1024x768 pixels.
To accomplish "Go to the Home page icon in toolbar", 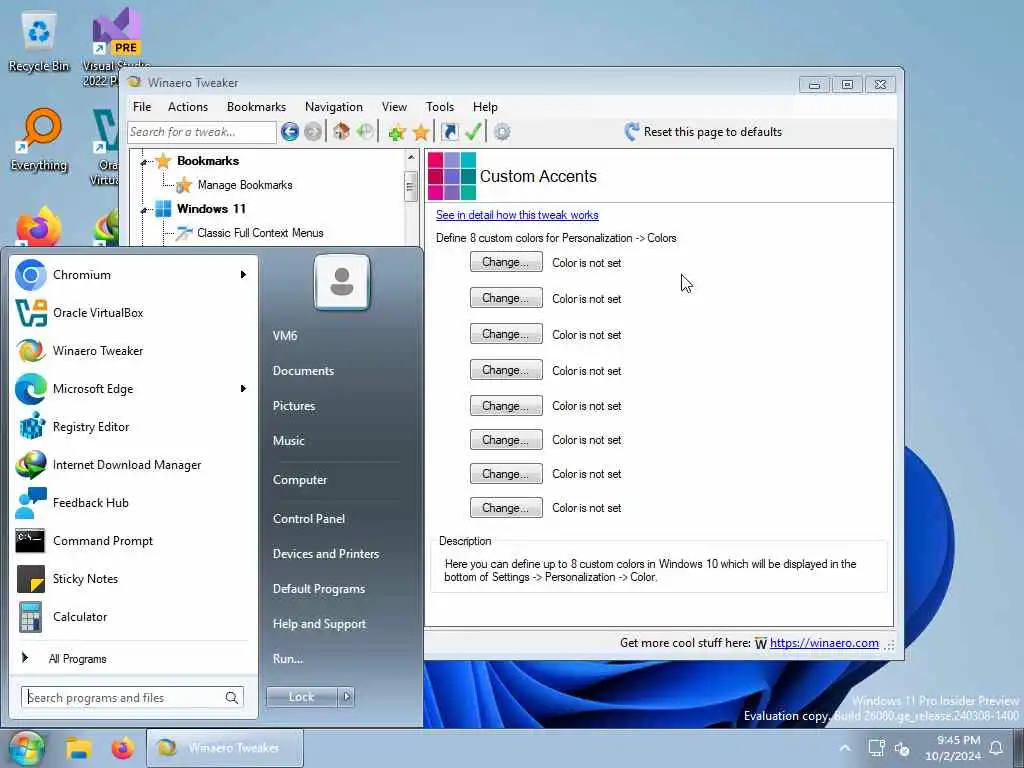I will [341, 132].
